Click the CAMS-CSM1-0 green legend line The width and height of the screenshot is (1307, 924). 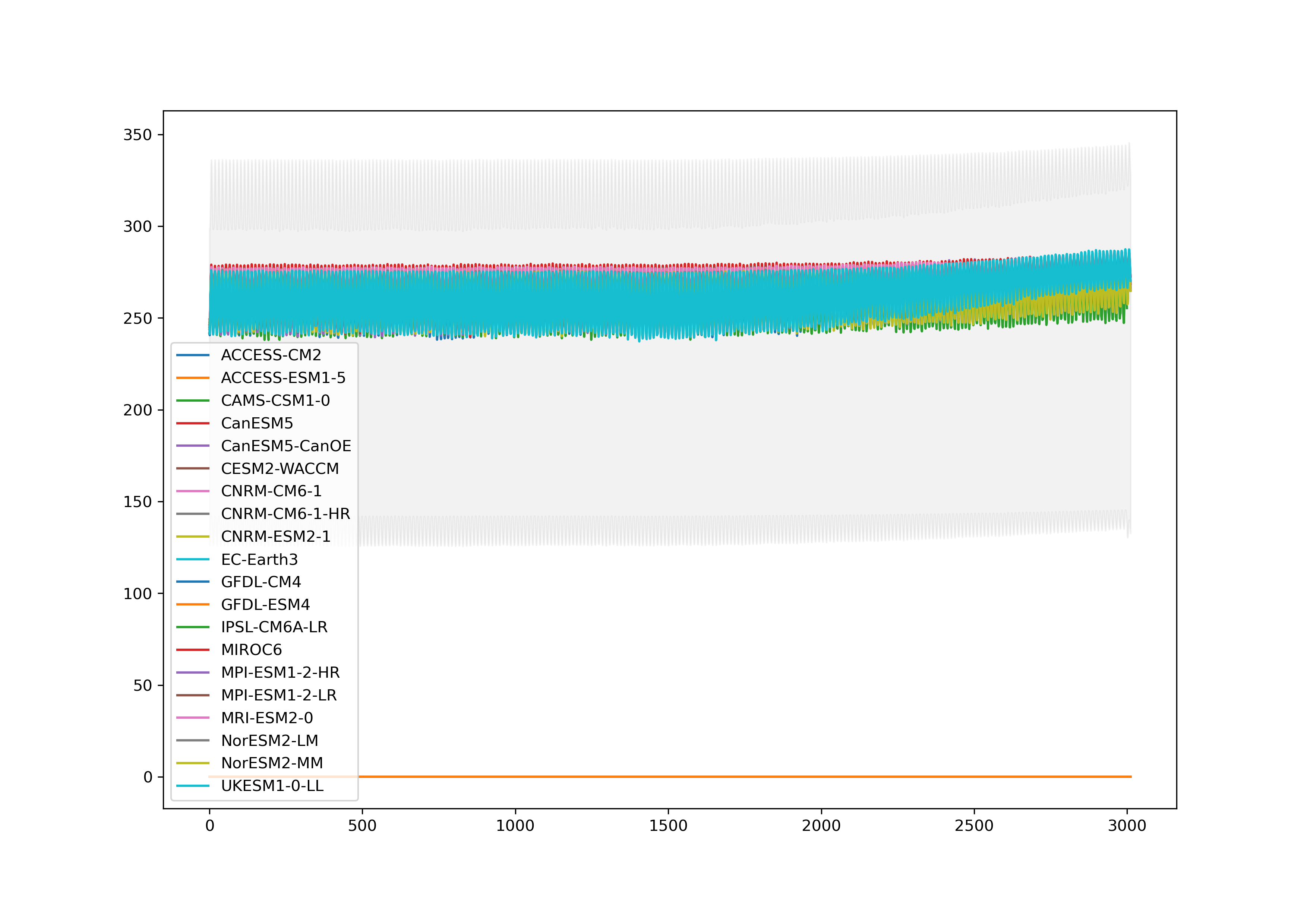pyautogui.click(x=193, y=401)
